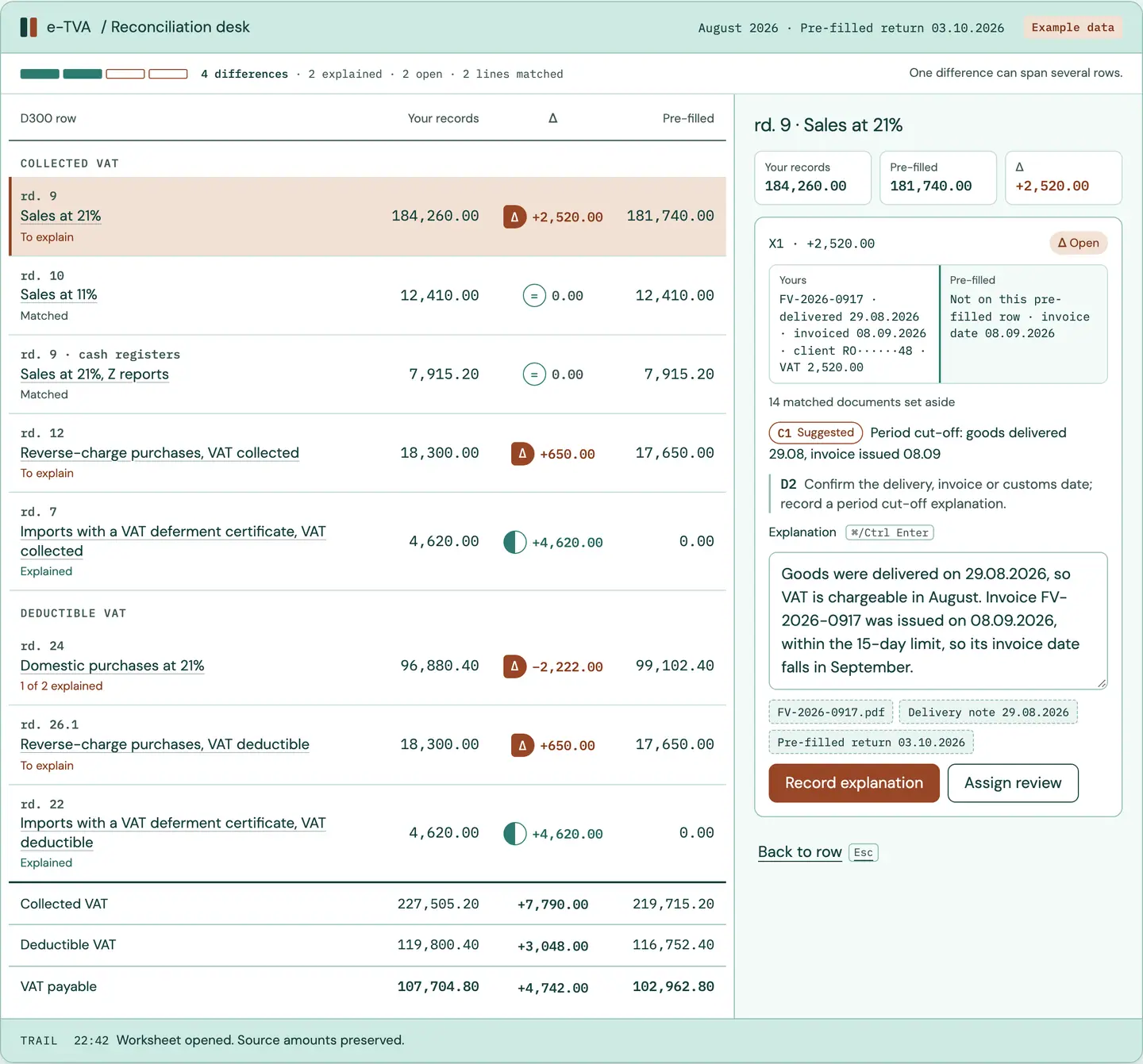1143x1064 pixels.
Task: Open the Pre-filled return 03.10.2026 chip
Action: point(872,742)
